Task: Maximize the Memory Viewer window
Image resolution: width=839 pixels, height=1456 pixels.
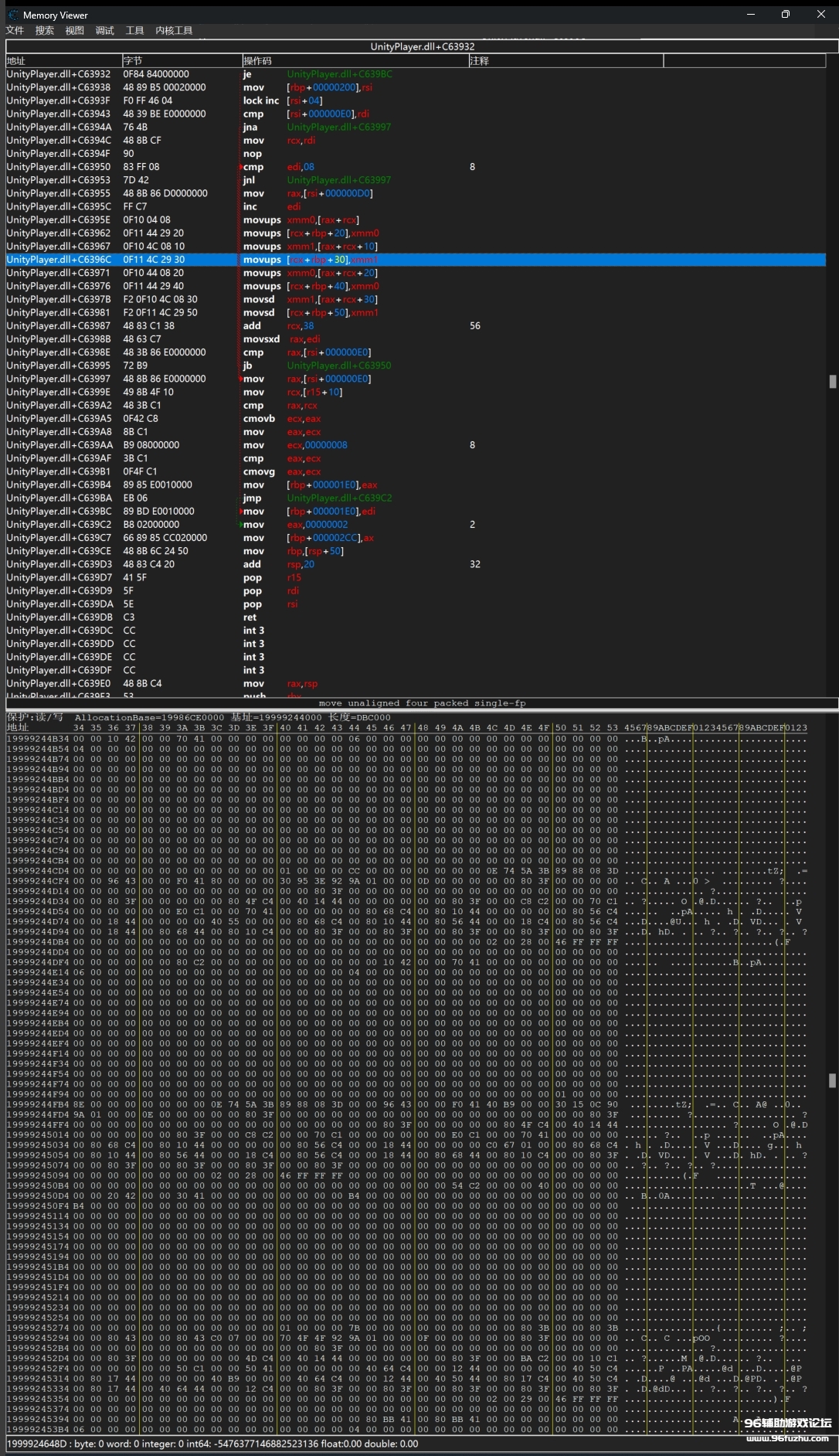Action: click(x=786, y=14)
